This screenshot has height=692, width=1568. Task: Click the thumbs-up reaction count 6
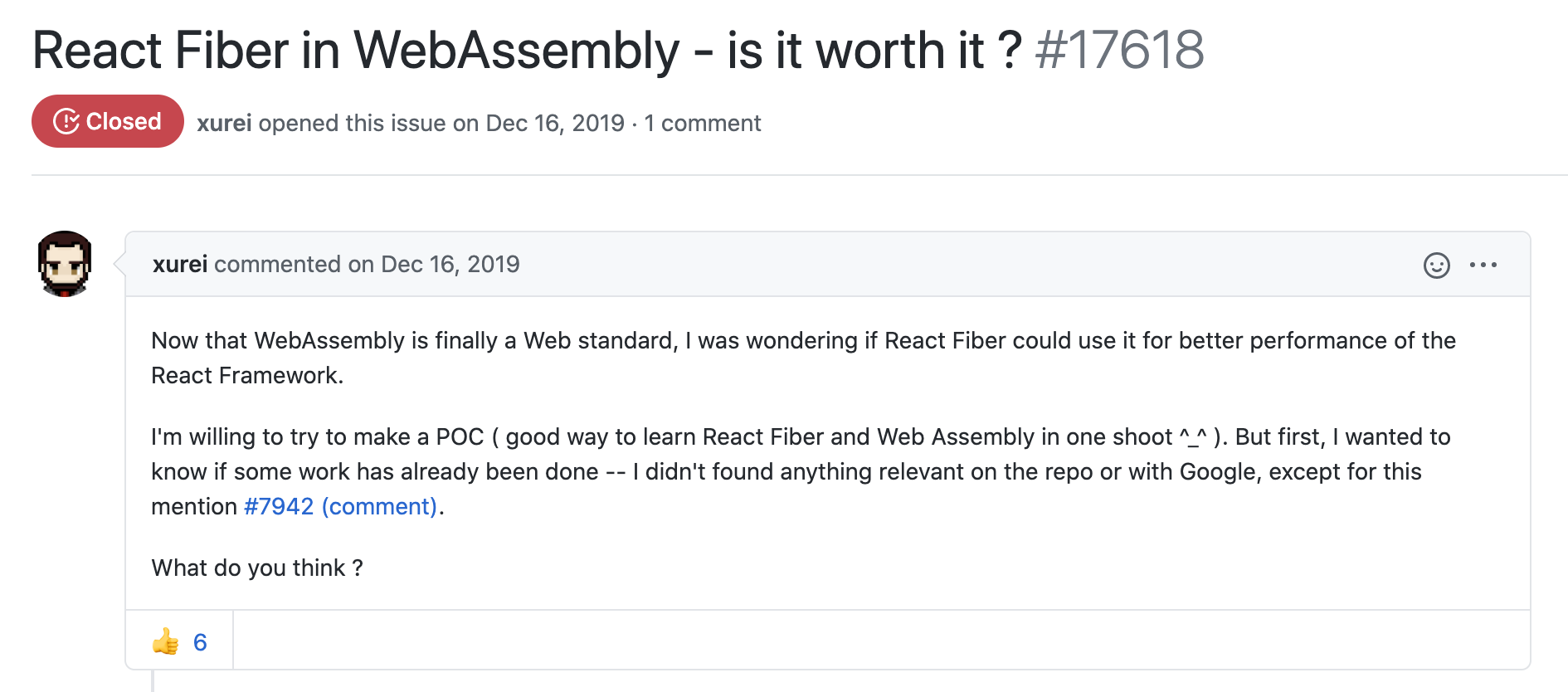200,641
